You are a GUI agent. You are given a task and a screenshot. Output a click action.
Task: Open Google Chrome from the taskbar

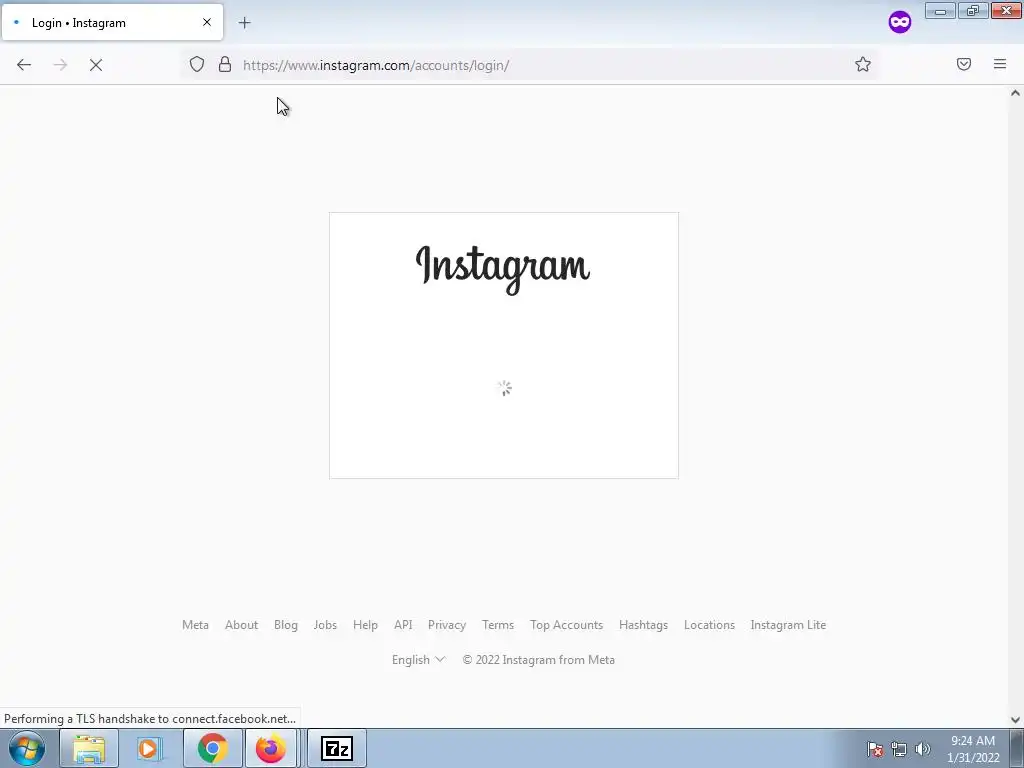coord(212,748)
